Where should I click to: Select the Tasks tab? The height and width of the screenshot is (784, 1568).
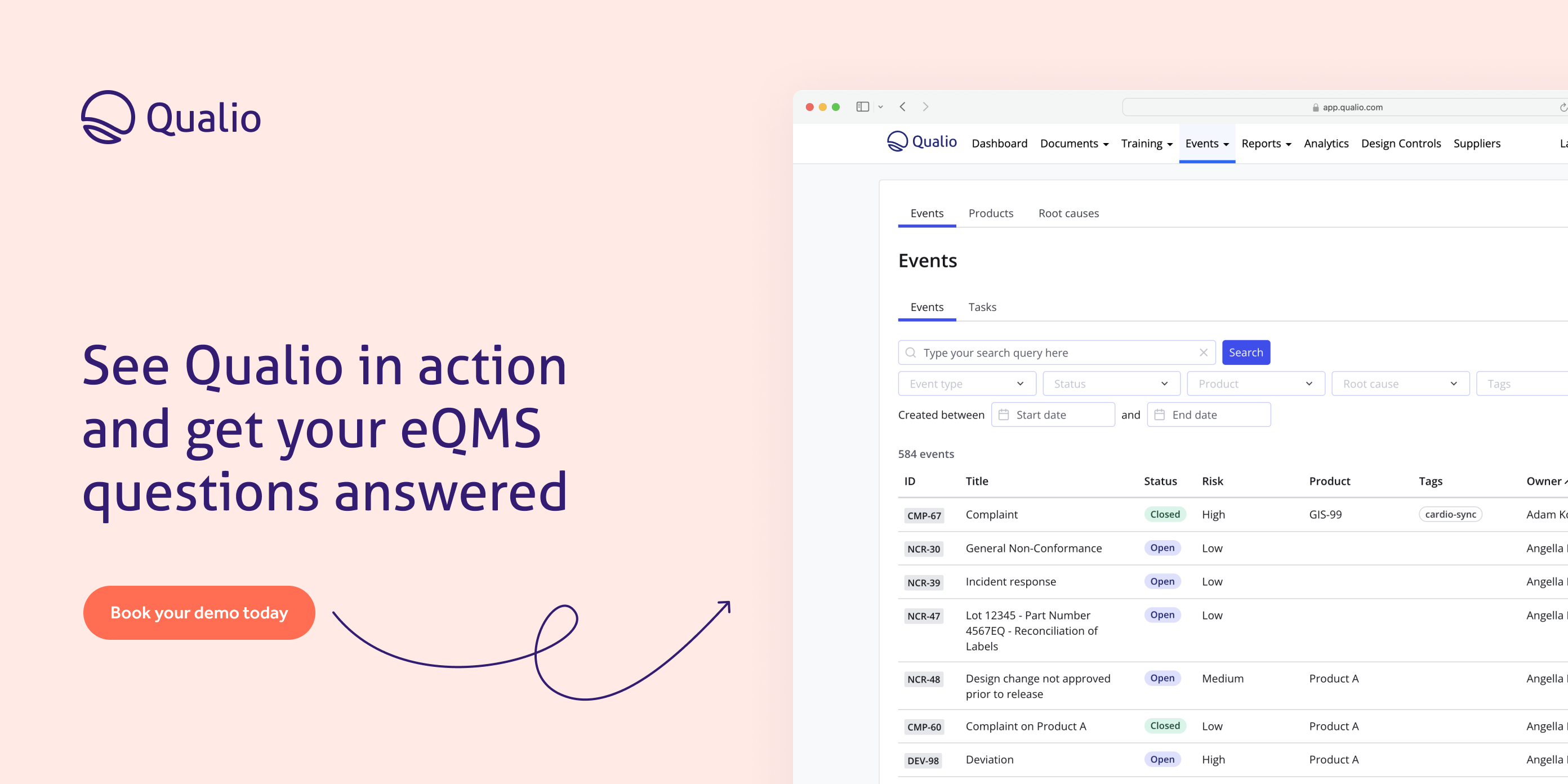(982, 307)
